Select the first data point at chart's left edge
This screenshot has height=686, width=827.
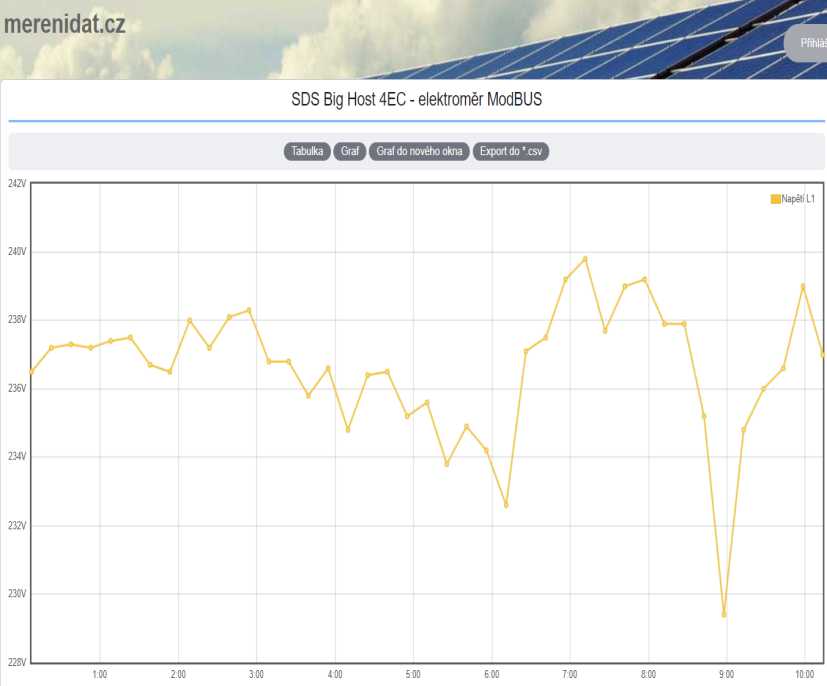pyautogui.click(x=32, y=371)
